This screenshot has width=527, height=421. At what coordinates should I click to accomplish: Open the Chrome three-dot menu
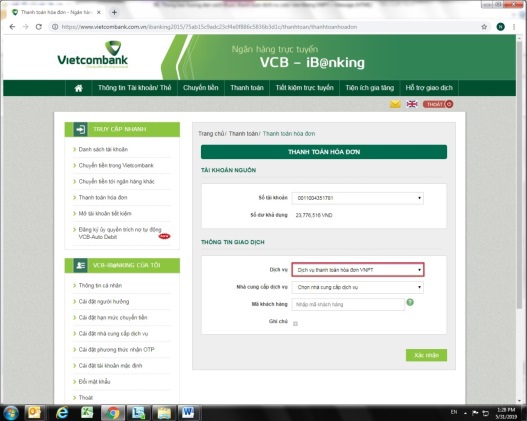pos(514,27)
